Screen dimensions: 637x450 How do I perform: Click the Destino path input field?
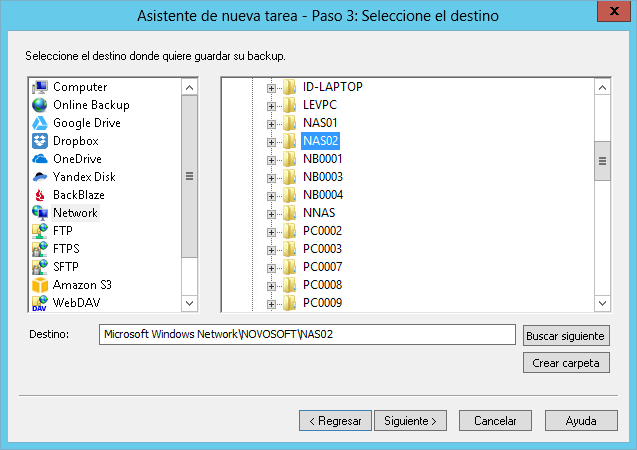307,334
